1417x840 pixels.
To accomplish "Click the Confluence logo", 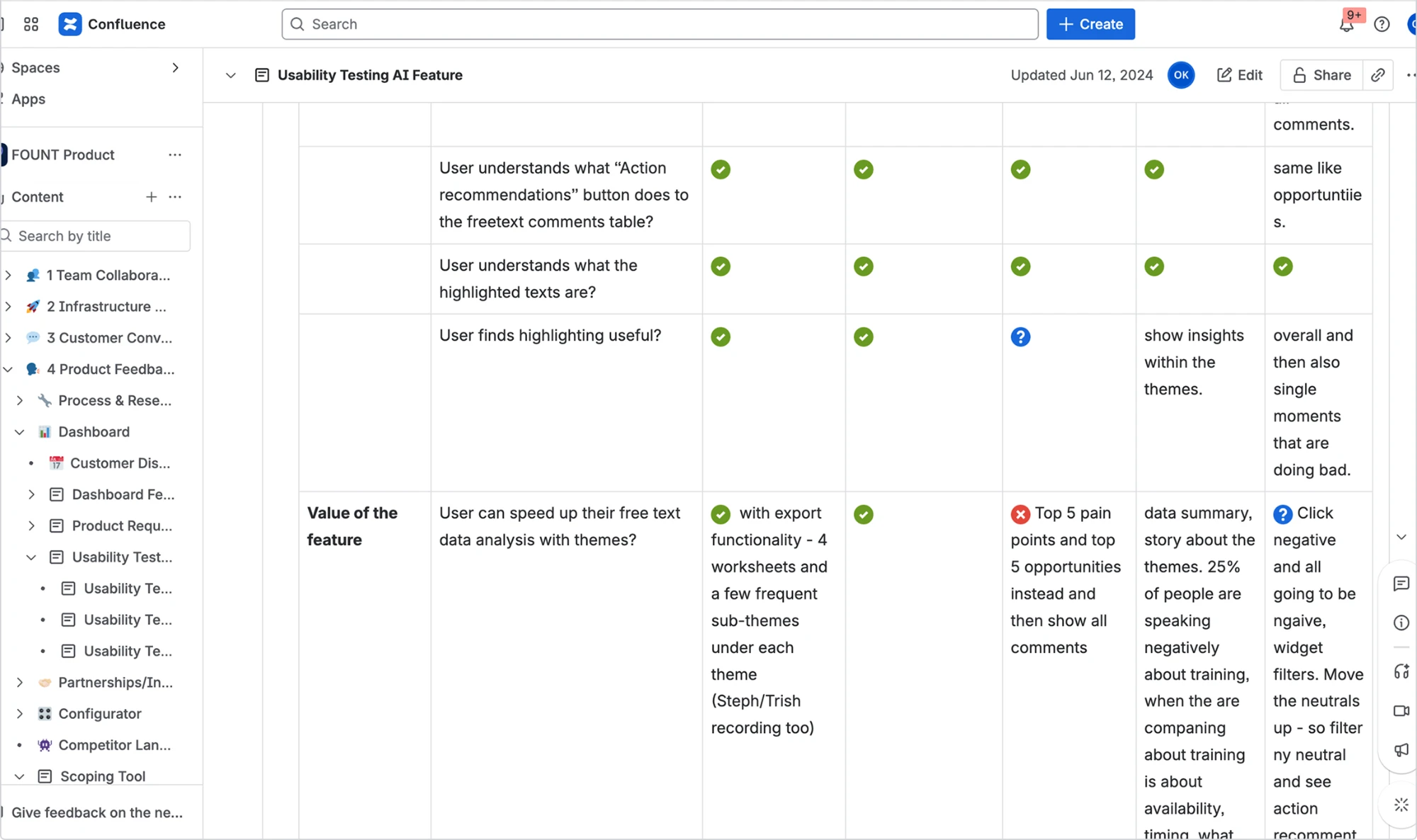I will point(112,24).
